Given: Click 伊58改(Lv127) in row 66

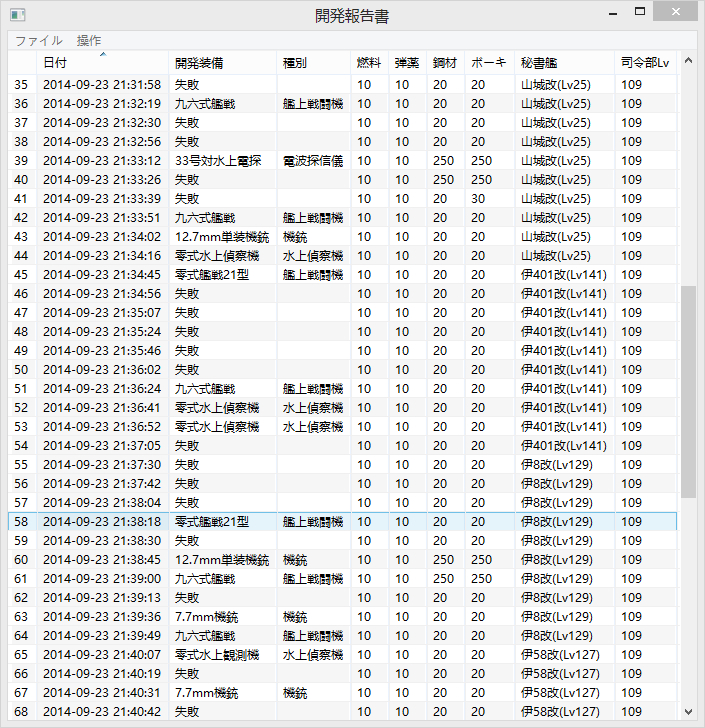Looking at the screenshot, I should [x=560, y=674].
